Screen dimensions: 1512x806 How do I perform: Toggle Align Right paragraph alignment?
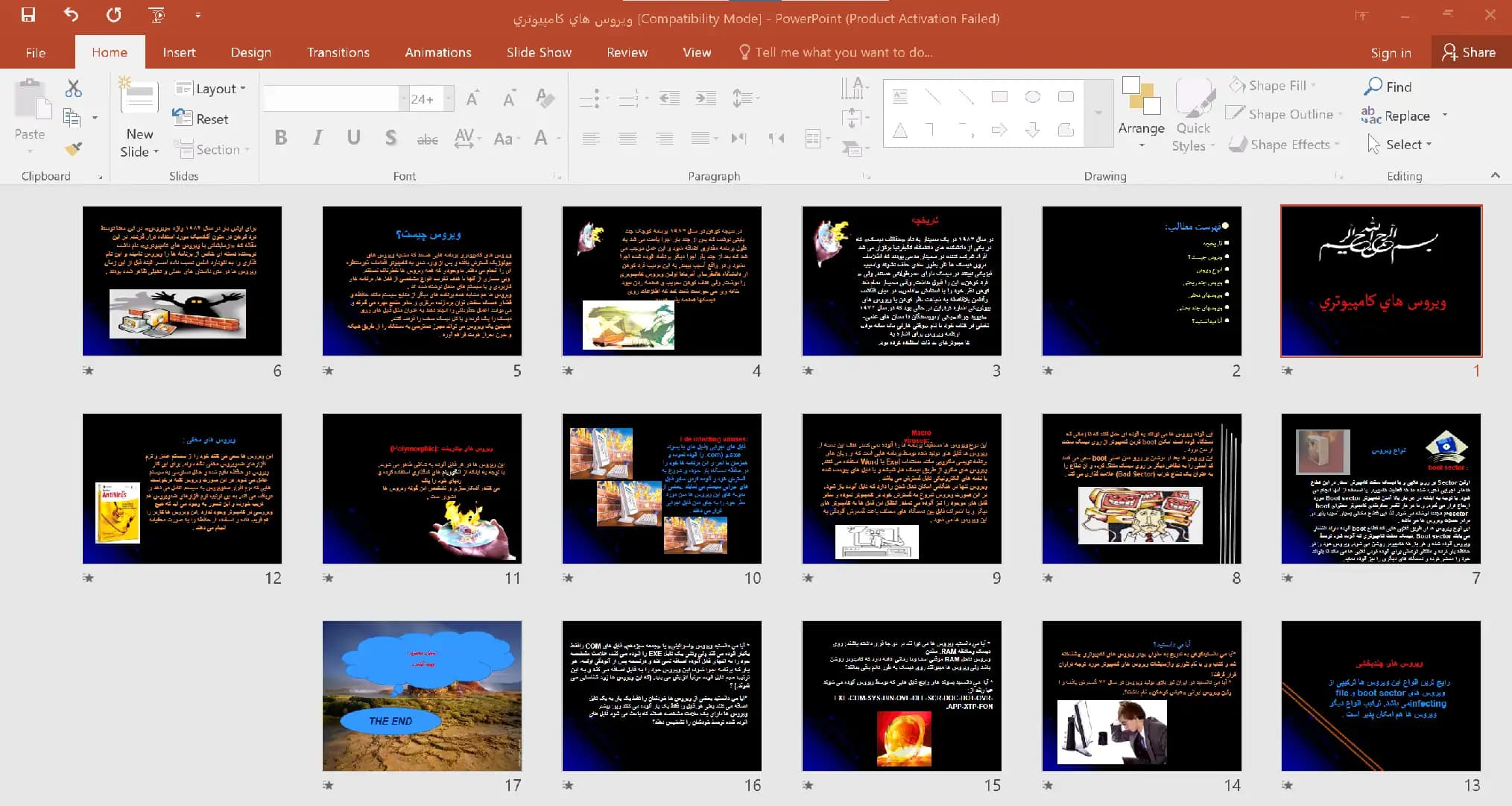[664, 138]
